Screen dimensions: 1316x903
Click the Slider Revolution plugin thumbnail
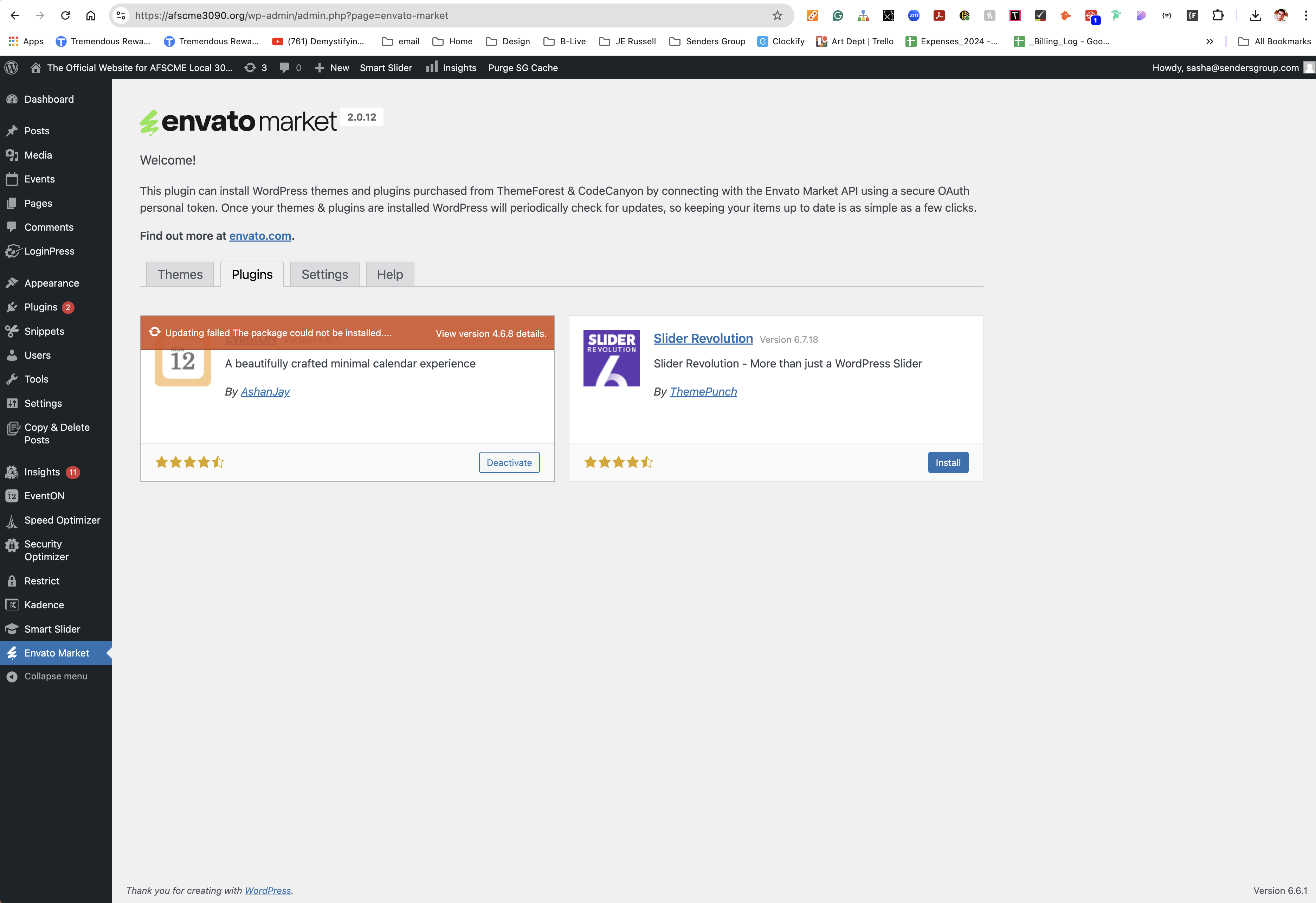(x=612, y=358)
